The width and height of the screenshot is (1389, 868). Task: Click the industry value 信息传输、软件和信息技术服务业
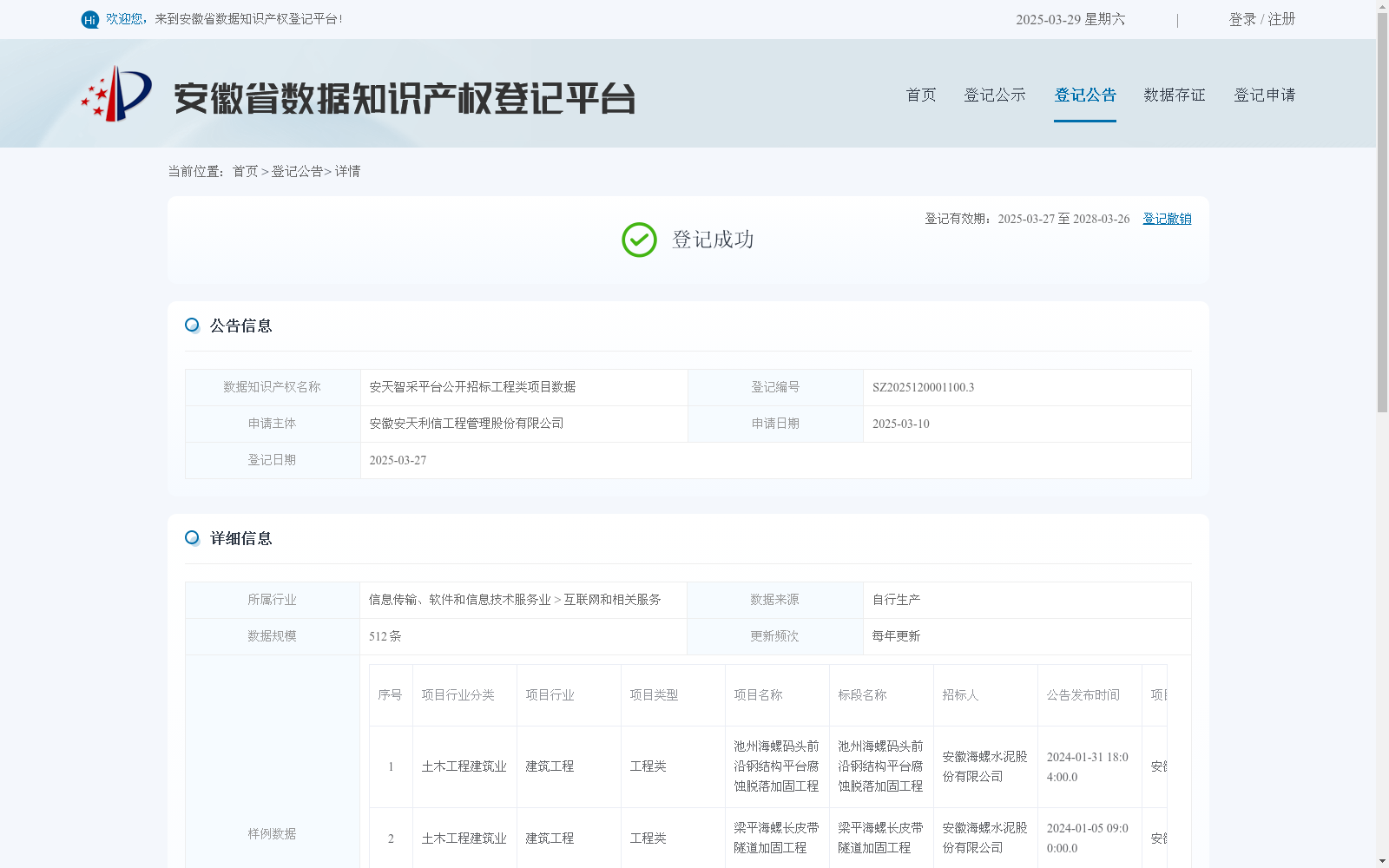coord(460,600)
